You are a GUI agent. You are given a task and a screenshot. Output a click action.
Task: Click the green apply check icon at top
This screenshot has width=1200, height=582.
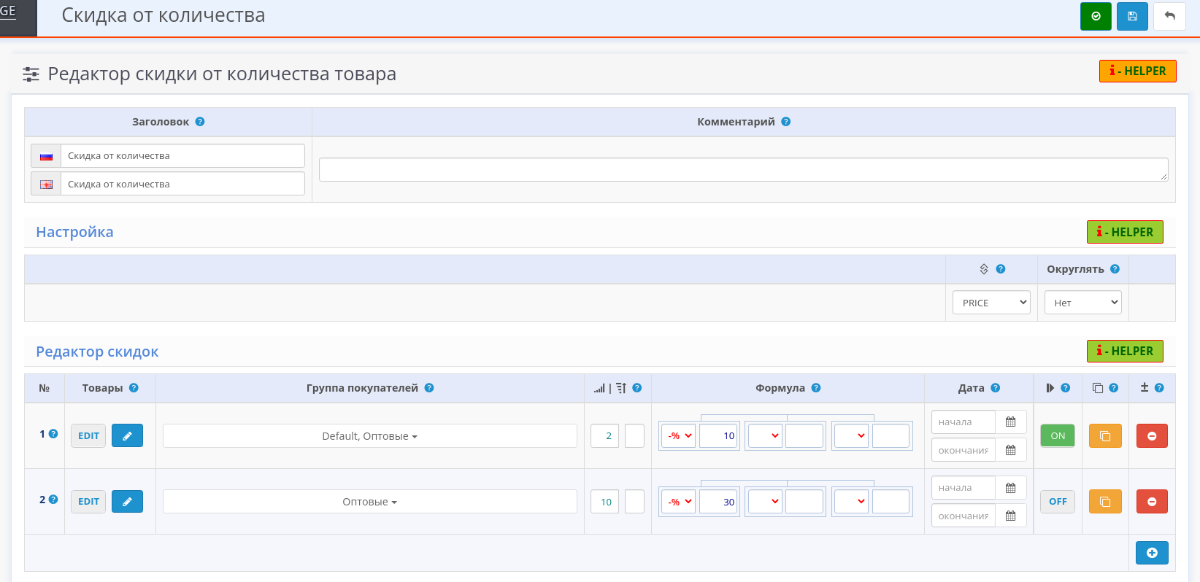point(1096,17)
